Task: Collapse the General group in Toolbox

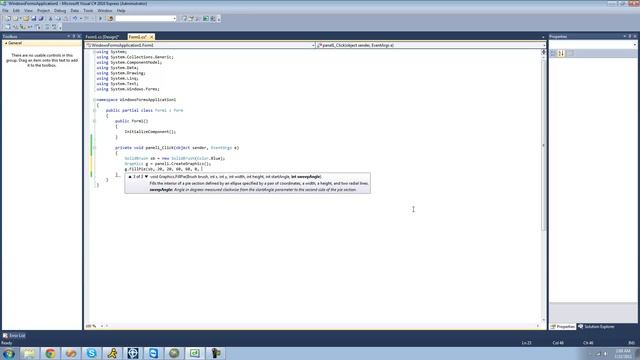Action: click(x=6, y=43)
